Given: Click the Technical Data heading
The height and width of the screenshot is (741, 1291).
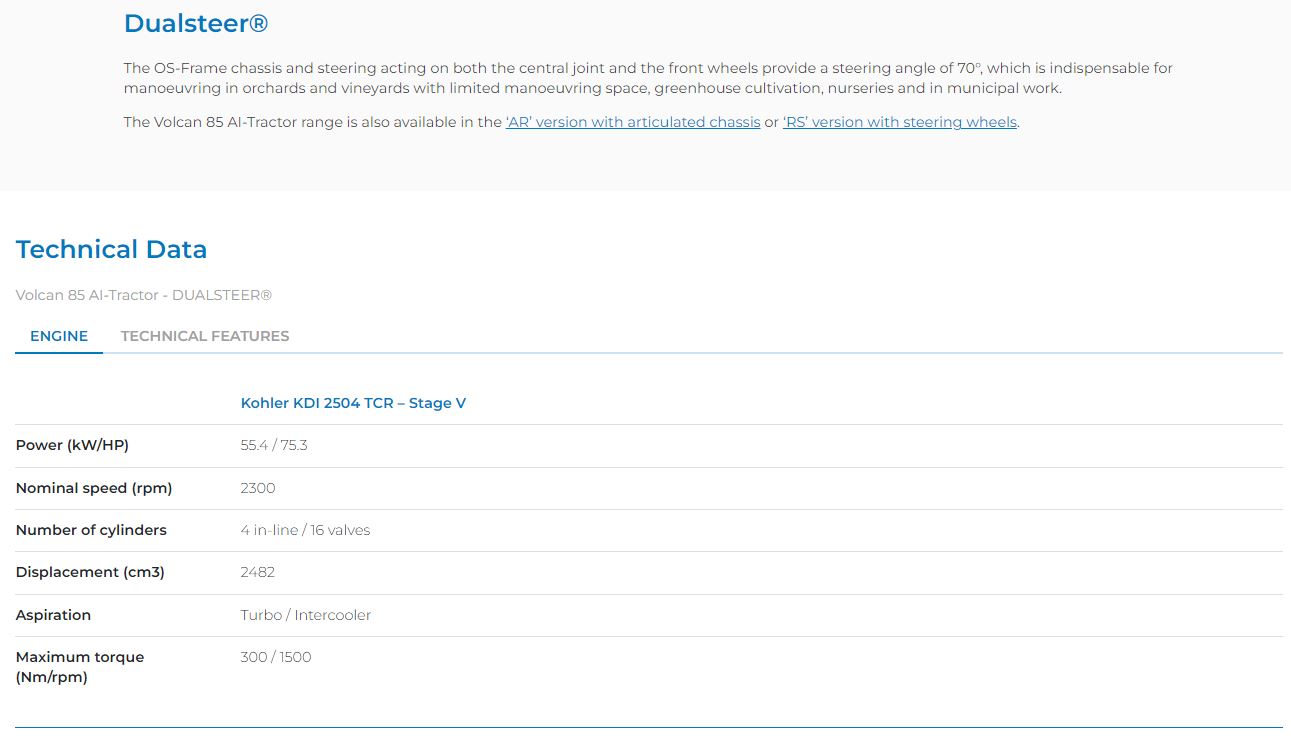Looking at the screenshot, I should point(111,249).
